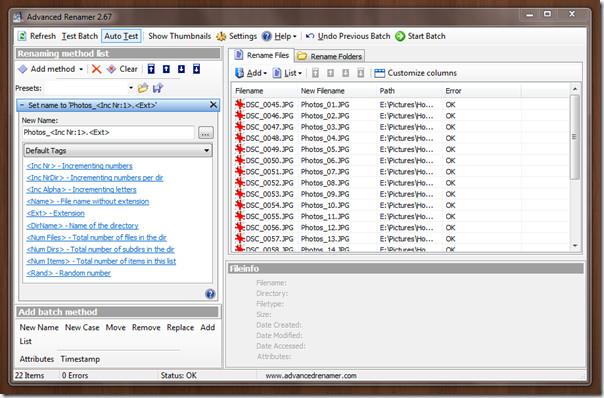Click the file list scroll down arrow
Screen dimensions: 604x398
pyautogui.click(x=575, y=246)
